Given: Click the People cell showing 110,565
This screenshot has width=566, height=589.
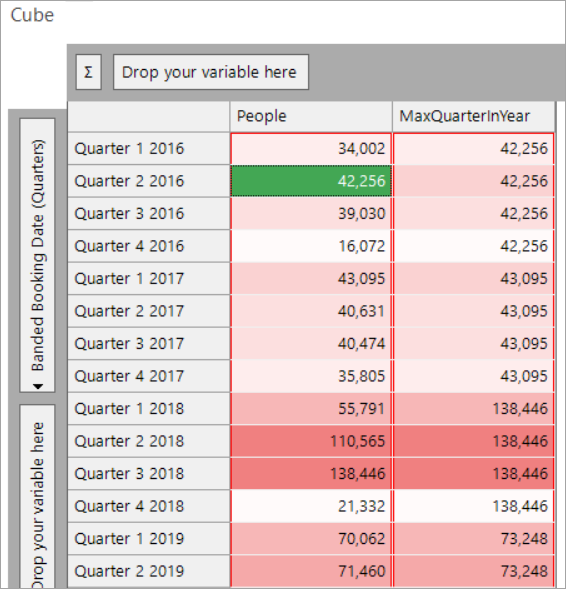Looking at the screenshot, I should (311, 441).
